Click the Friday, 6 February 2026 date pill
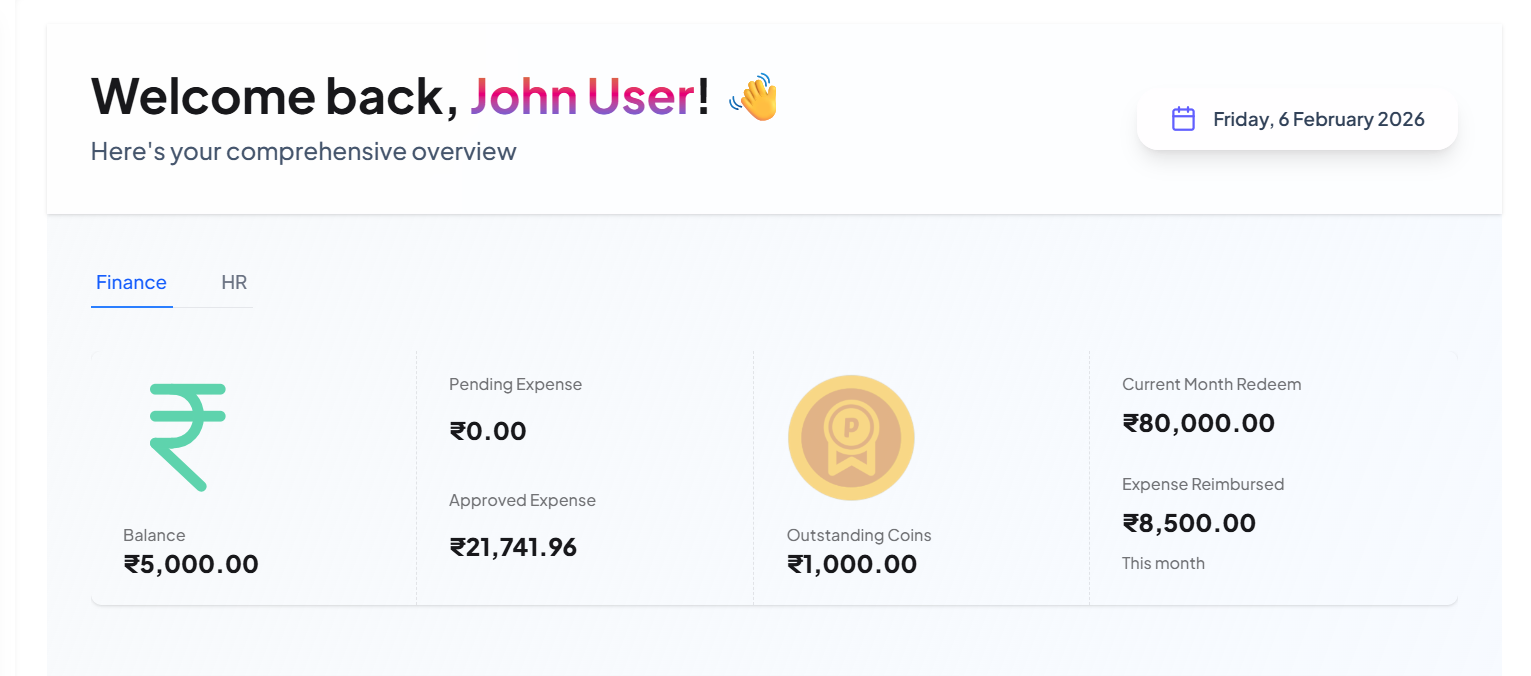The height and width of the screenshot is (676, 1531). click(x=1297, y=120)
